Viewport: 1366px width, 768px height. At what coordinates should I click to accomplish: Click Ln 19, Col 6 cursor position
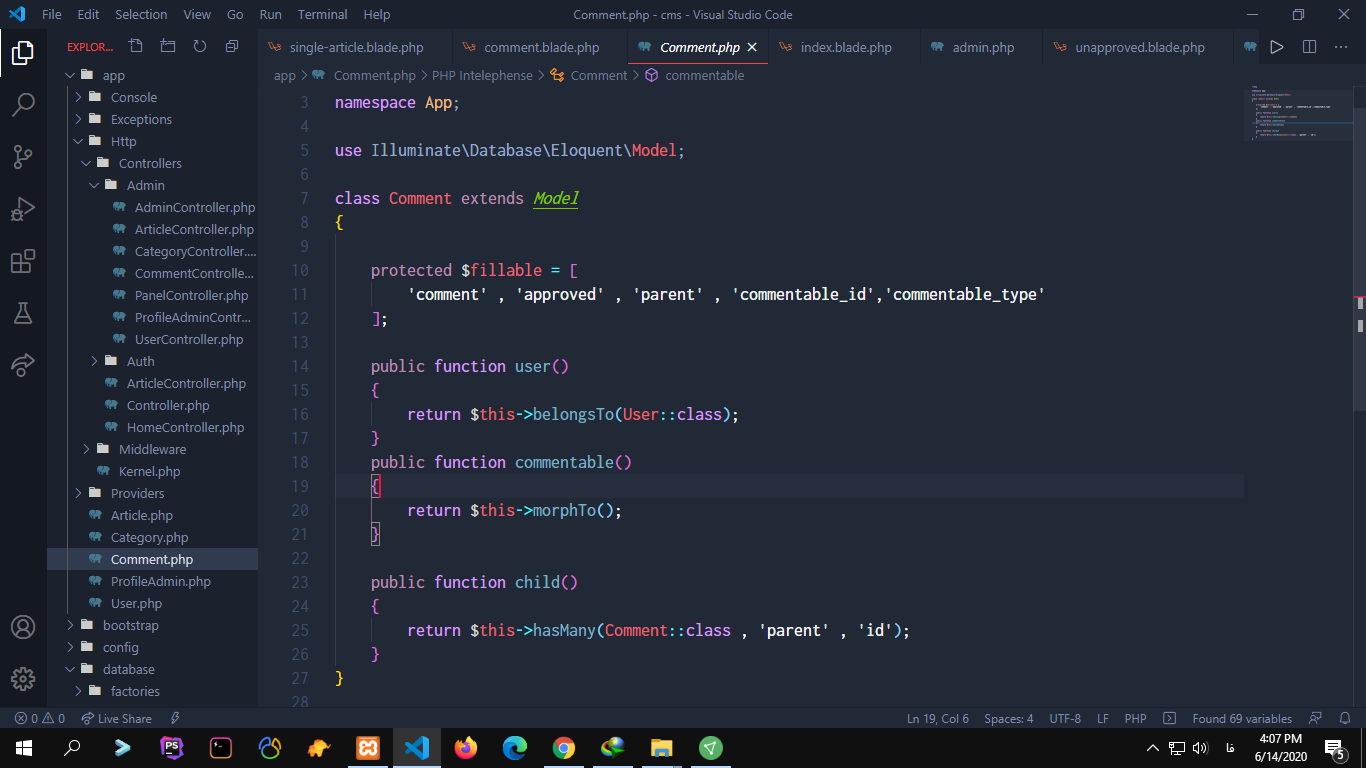click(x=938, y=718)
